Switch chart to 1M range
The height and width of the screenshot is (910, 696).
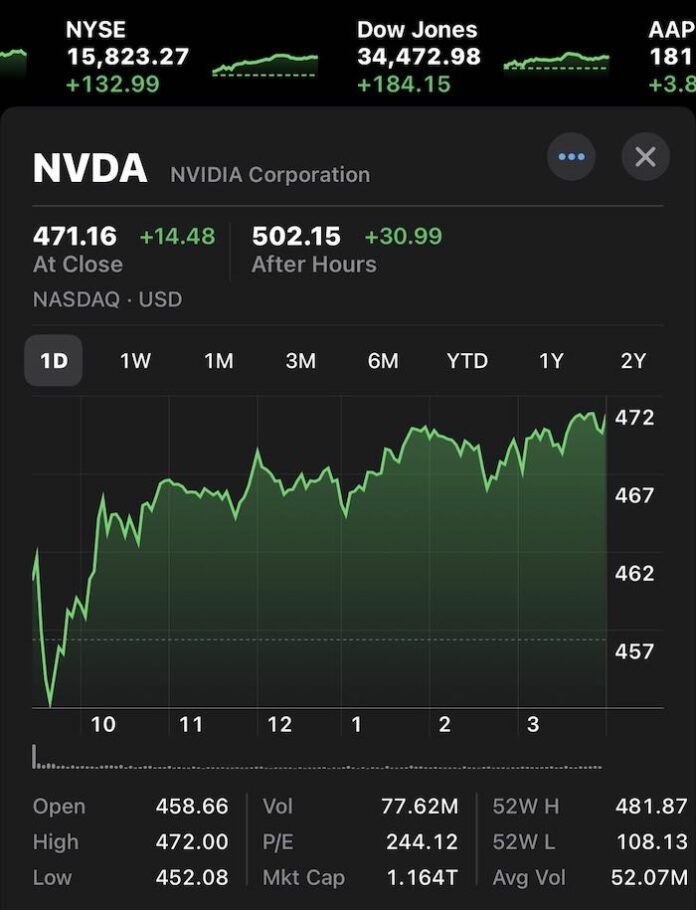[x=218, y=361]
